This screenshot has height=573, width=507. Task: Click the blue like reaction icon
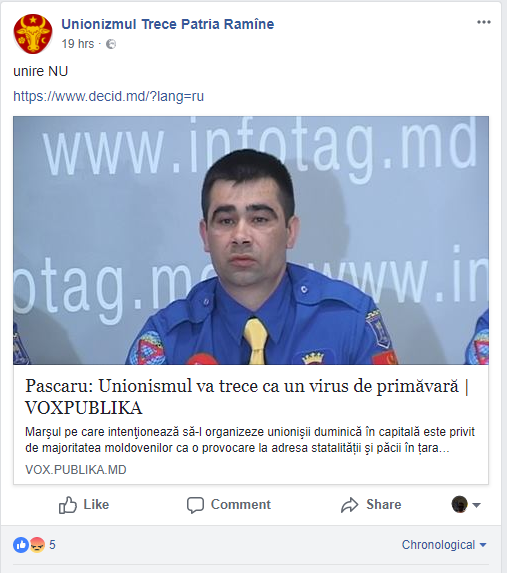point(21,545)
